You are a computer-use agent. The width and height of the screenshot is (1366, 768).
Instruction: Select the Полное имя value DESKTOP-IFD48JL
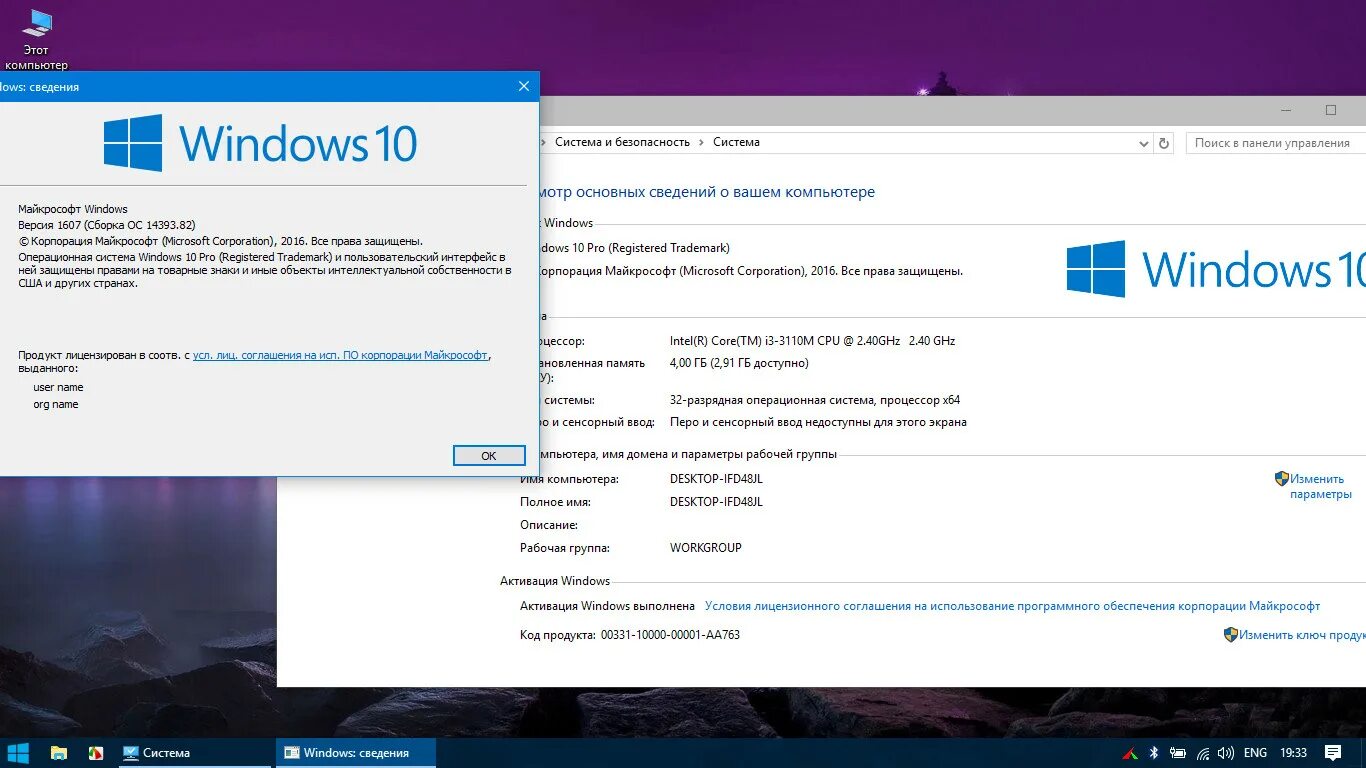[x=716, y=502]
